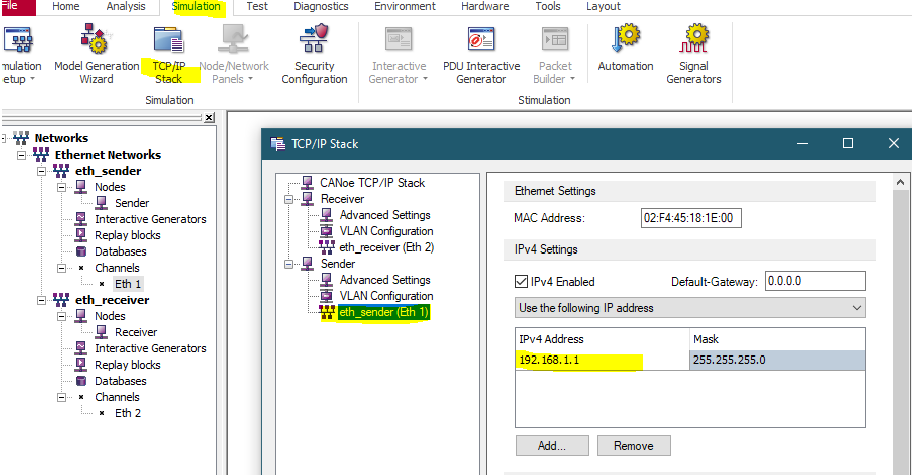Open Advanced Settings under Sender
This screenshot has height=476, width=912.
click(384, 280)
